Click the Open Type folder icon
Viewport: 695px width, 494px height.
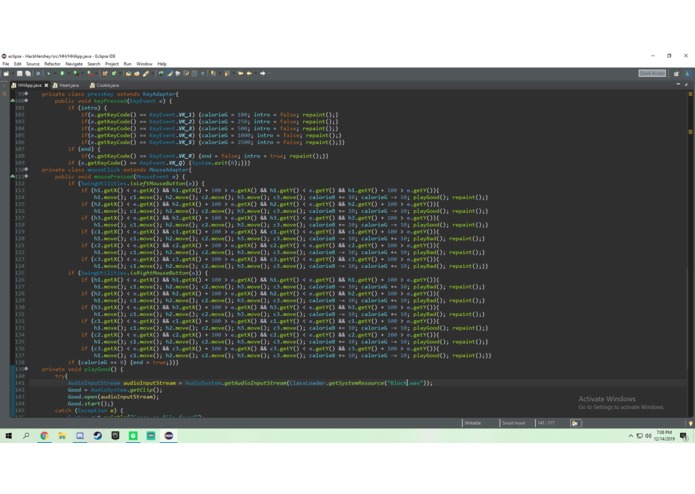pyautogui.click(x=129, y=73)
